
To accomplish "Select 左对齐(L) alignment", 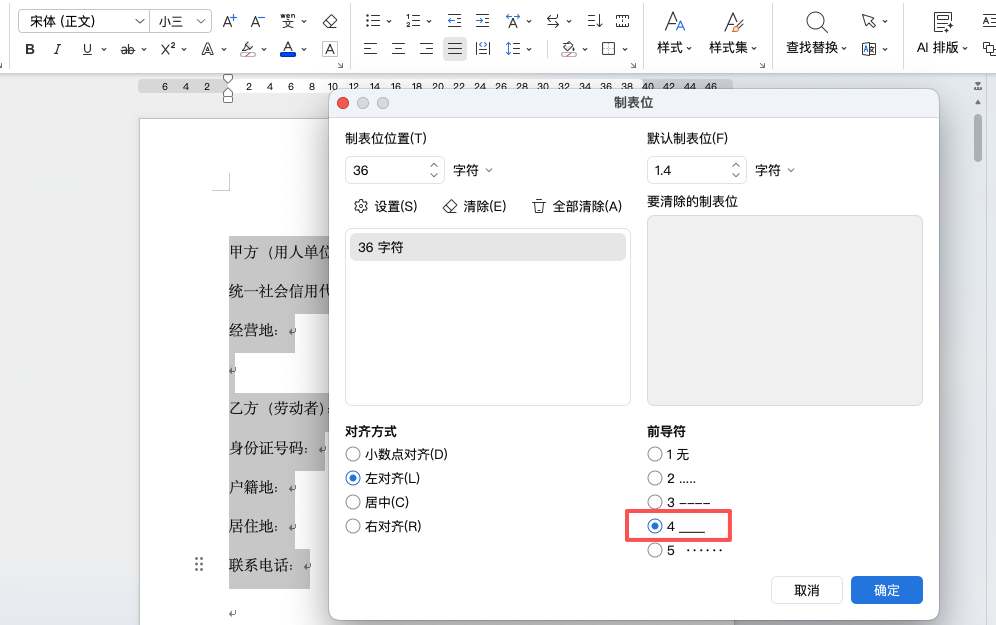I will click(x=382, y=478).
